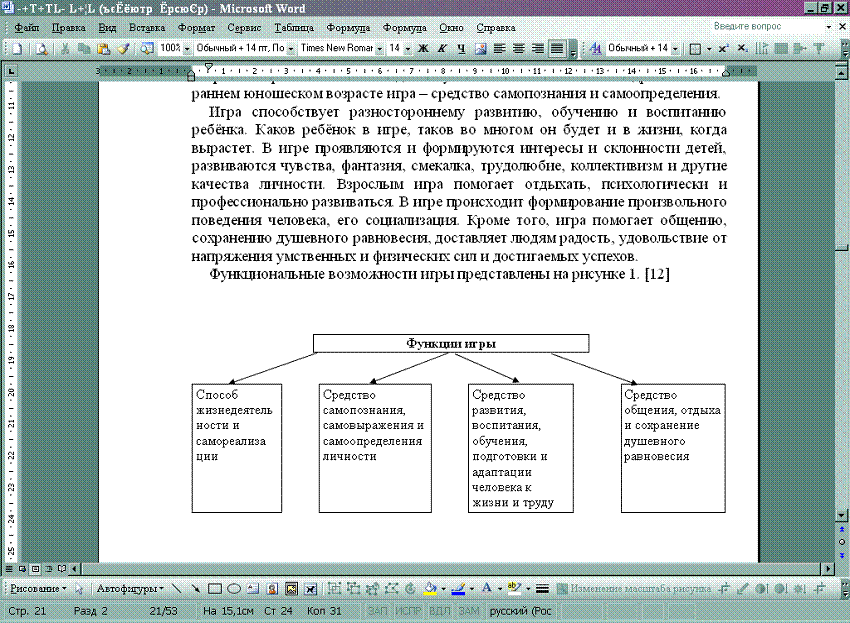Toggle Italic formatting (К)
Screen dimensions: 850x623
(x=442, y=48)
